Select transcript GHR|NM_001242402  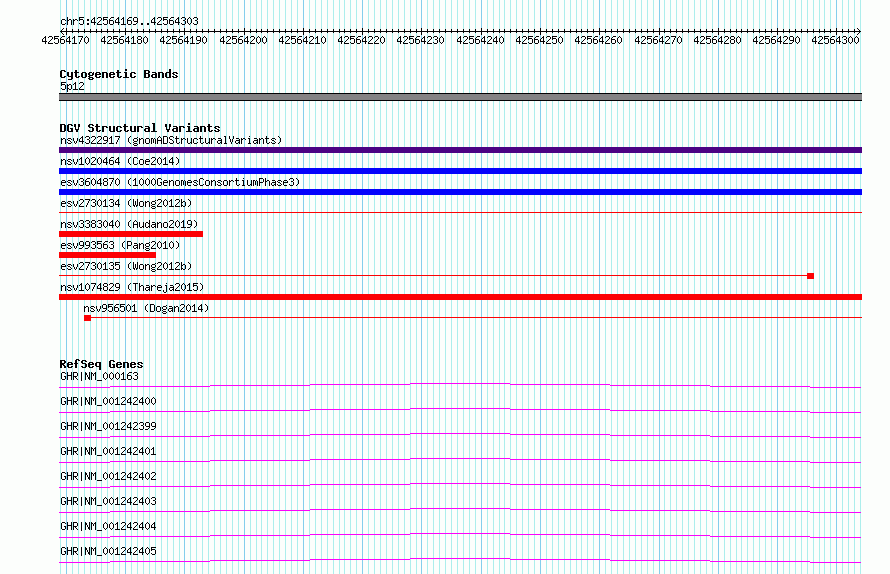pyautogui.click(x=108, y=476)
